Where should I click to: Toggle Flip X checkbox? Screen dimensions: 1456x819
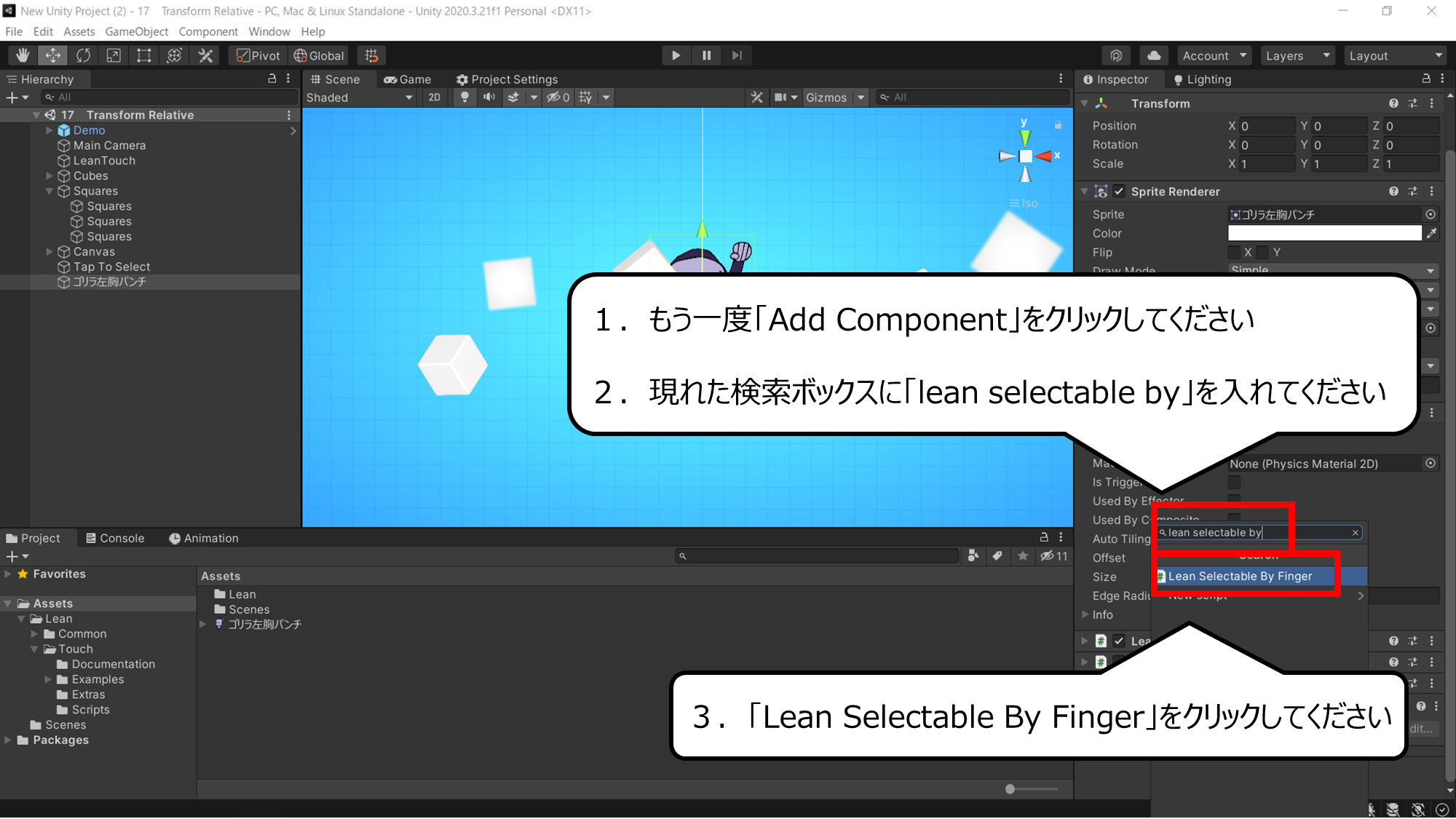coord(1234,252)
